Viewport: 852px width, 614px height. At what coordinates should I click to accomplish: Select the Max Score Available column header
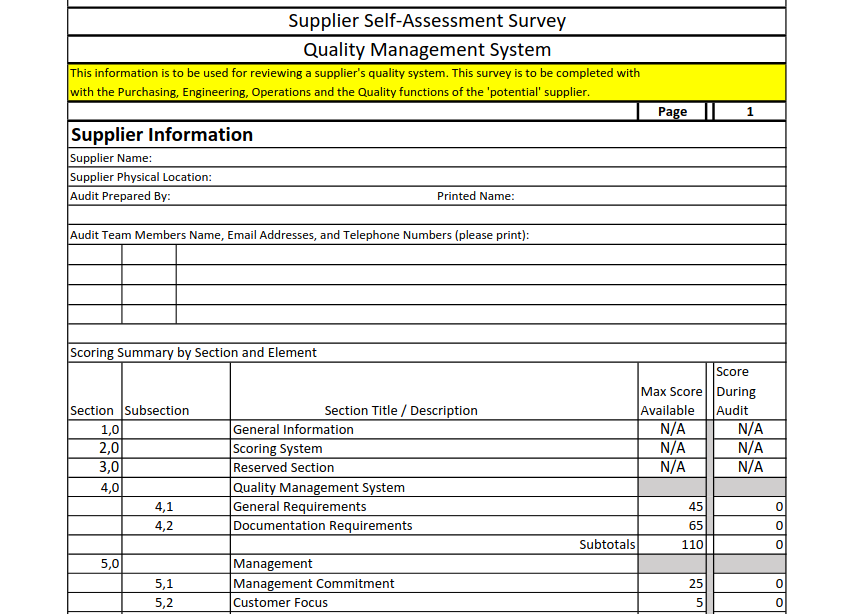click(671, 400)
